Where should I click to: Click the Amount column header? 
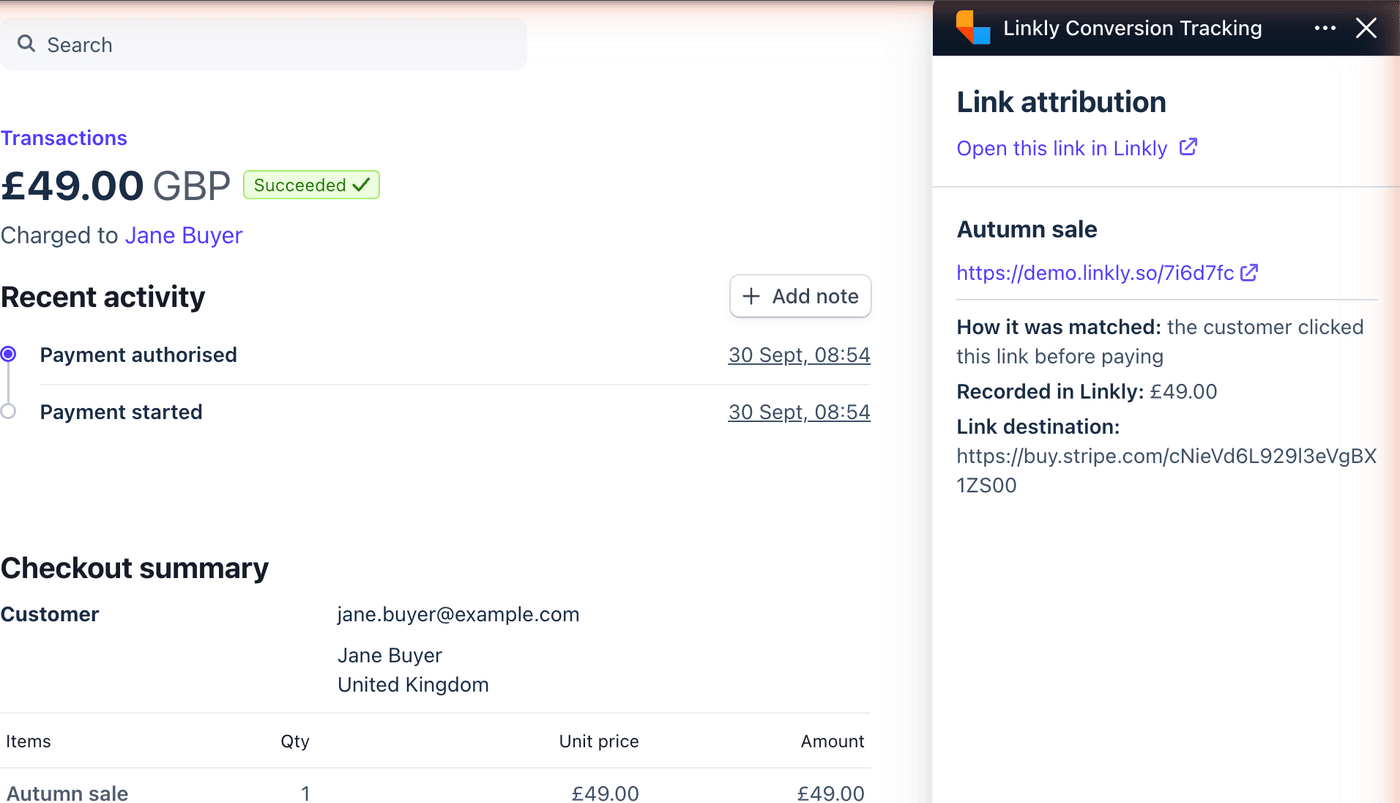[x=833, y=741]
